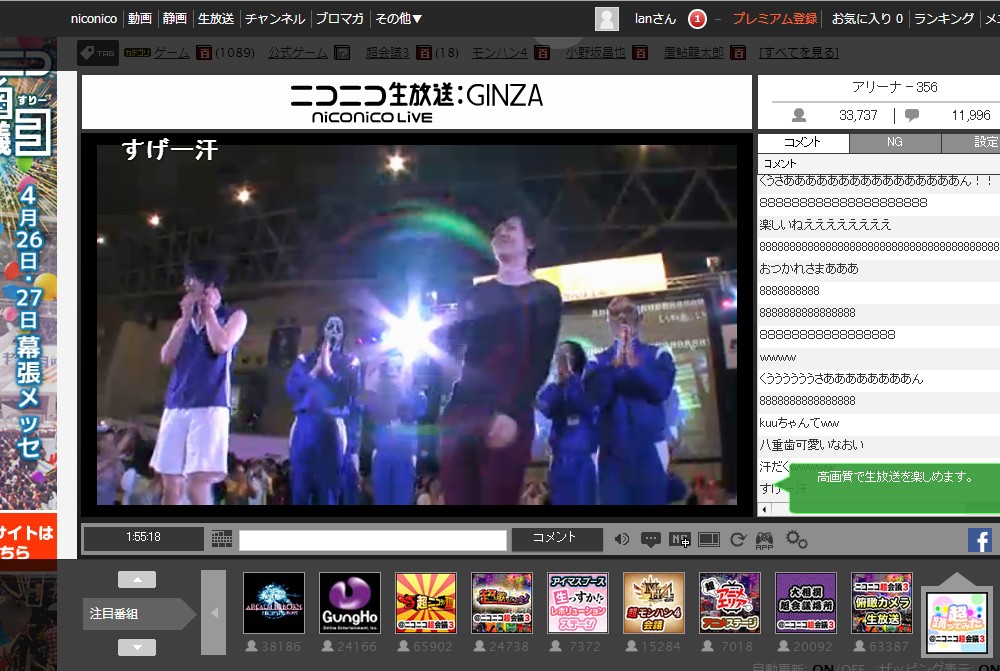Open the NG add filter icon
The image size is (1000, 671).
(679, 540)
